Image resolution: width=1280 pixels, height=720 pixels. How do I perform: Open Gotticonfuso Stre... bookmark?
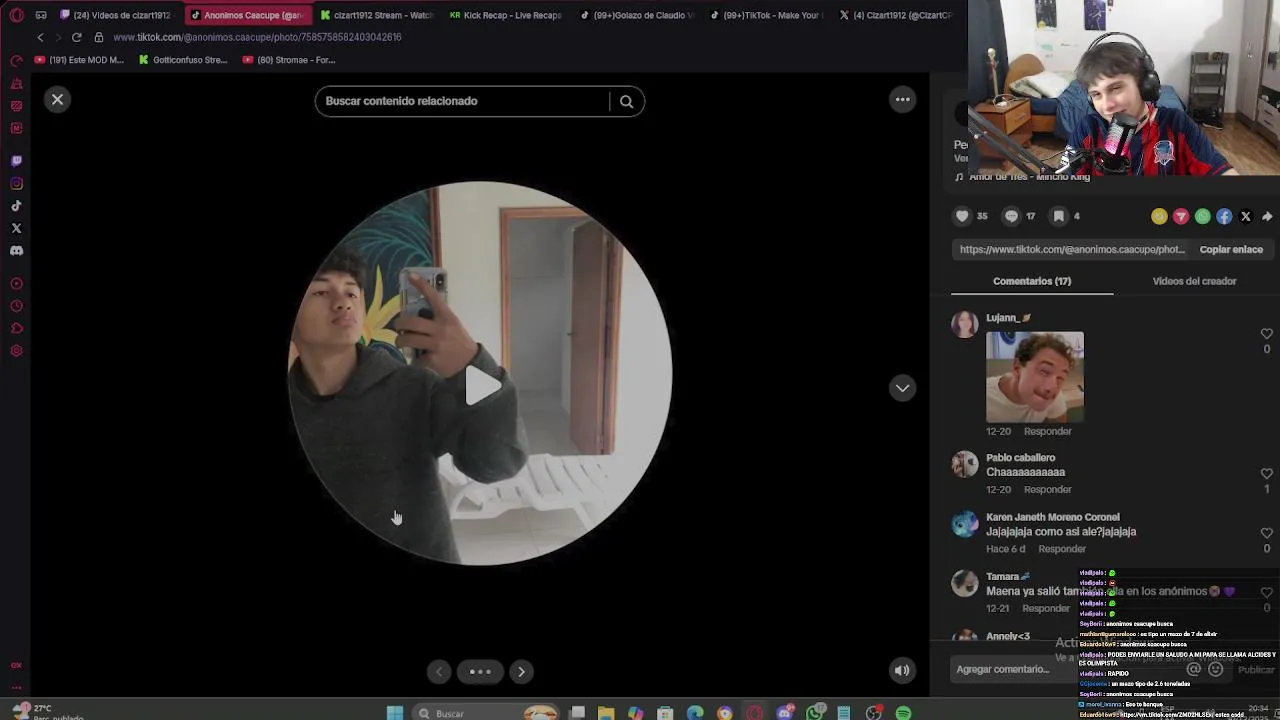pos(183,60)
